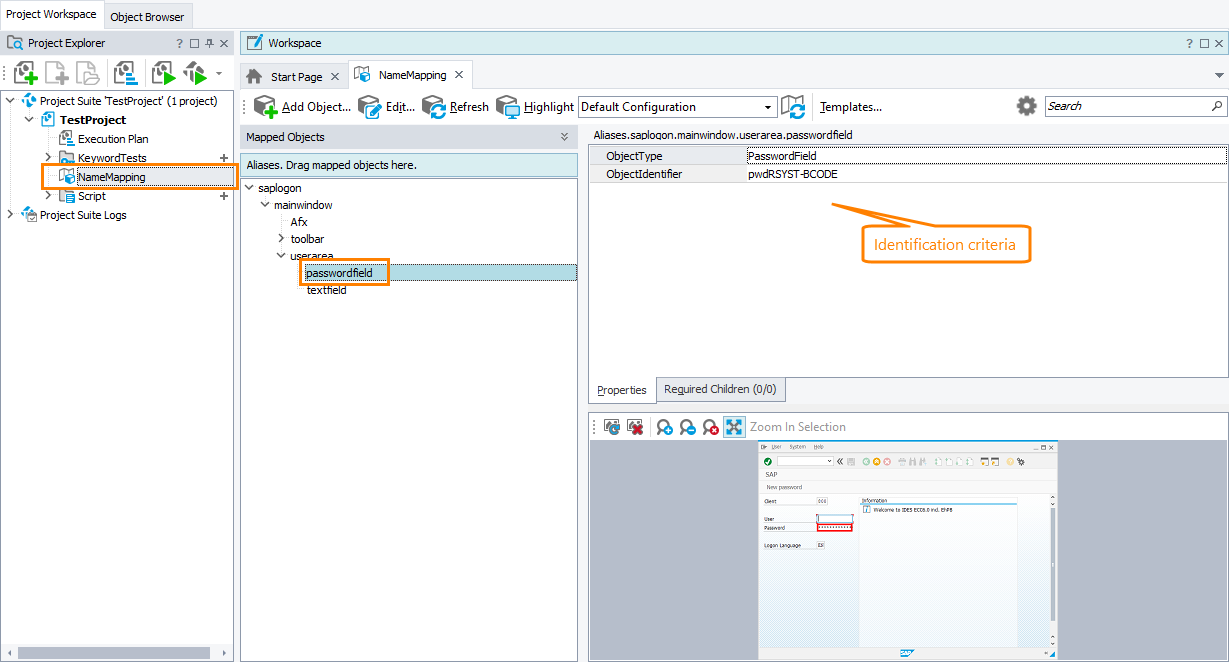Collapse the userarea tree node

[x=281, y=255]
